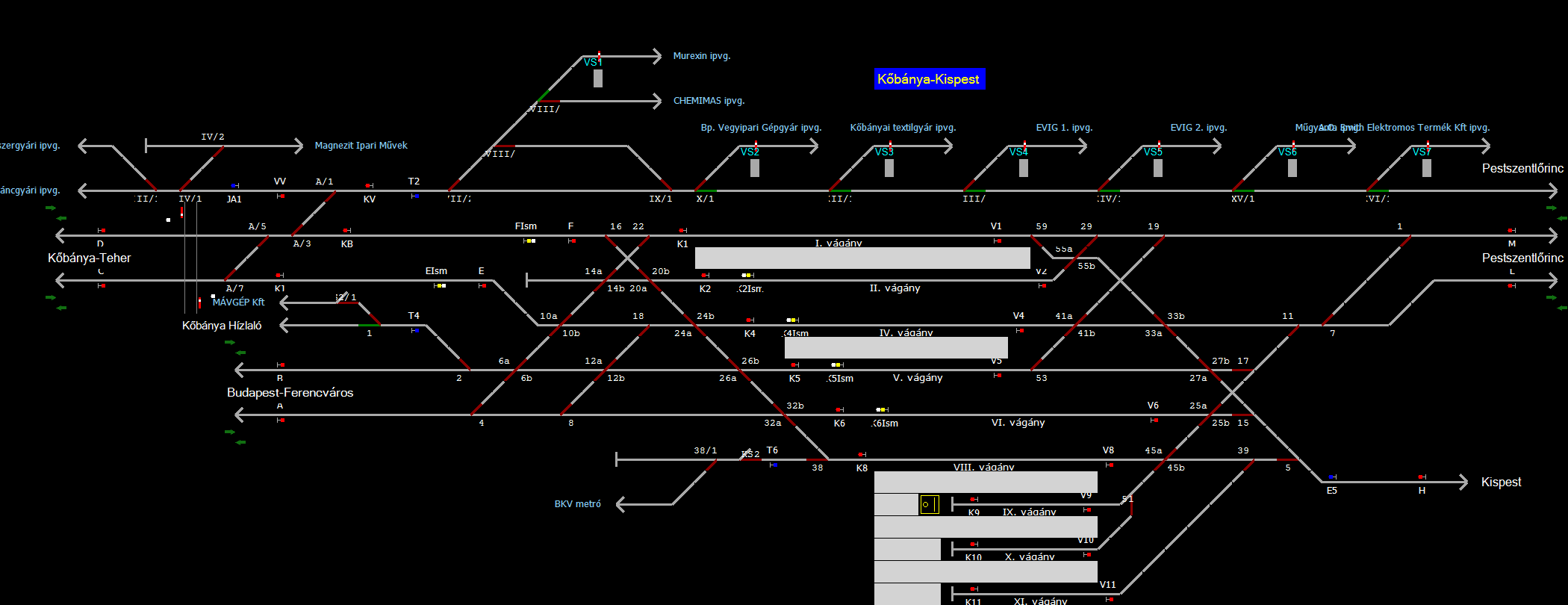This screenshot has height=605, width=1568.
Task: Select the blue T2 shunting signal
Action: tap(415, 196)
